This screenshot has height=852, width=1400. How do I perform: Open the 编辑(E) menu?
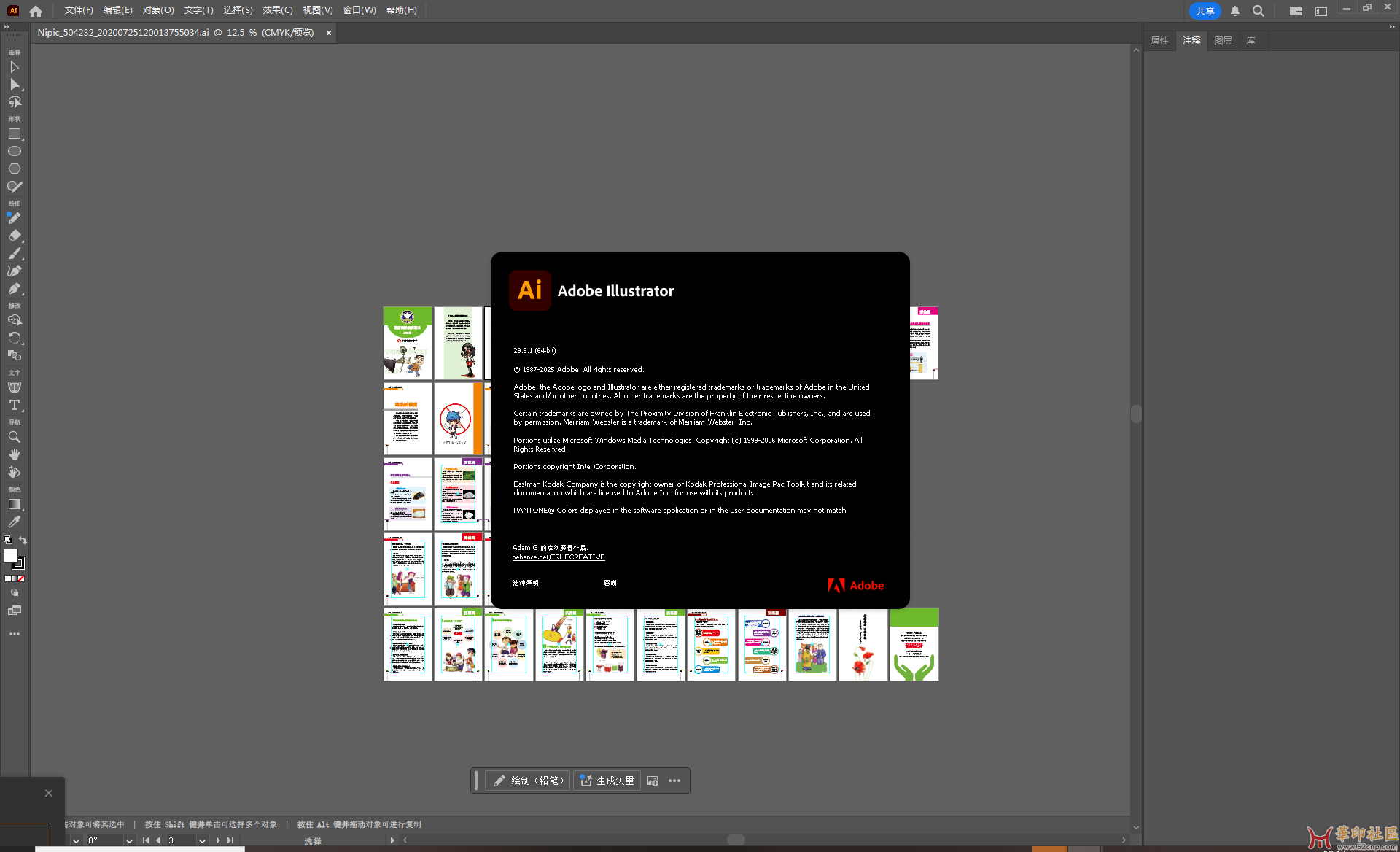tap(118, 10)
